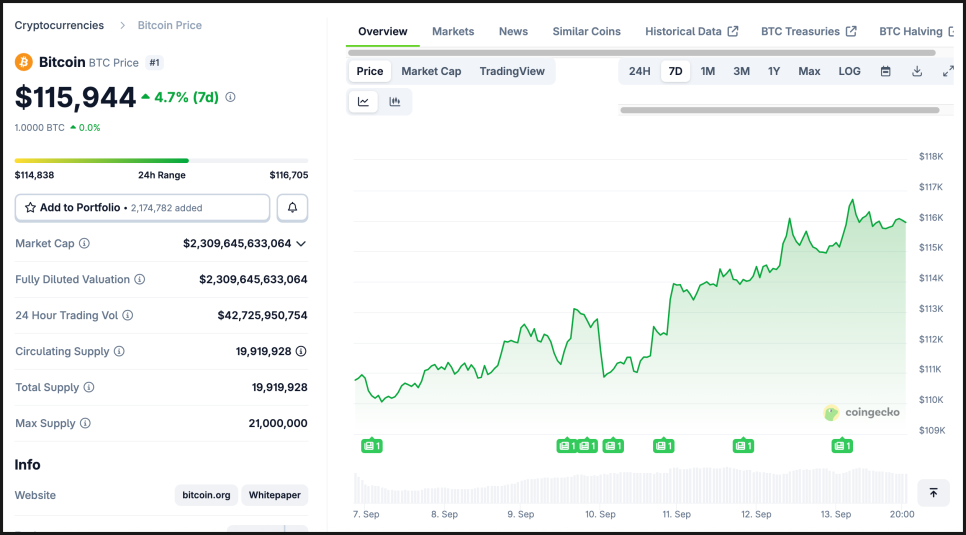966x535 pixels.
Task: Open the BTC Halving tab
Action: click(x=916, y=31)
